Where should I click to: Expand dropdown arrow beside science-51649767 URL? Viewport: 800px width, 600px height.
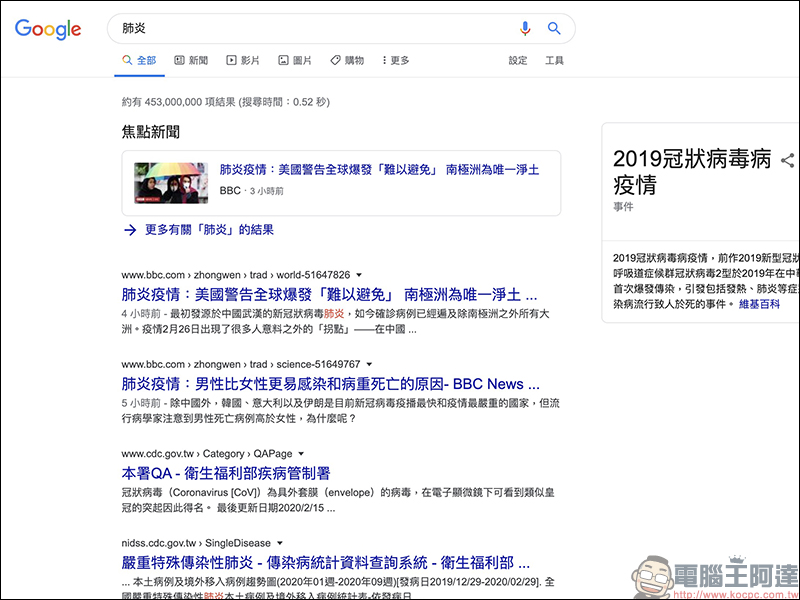pyautogui.click(x=369, y=364)
